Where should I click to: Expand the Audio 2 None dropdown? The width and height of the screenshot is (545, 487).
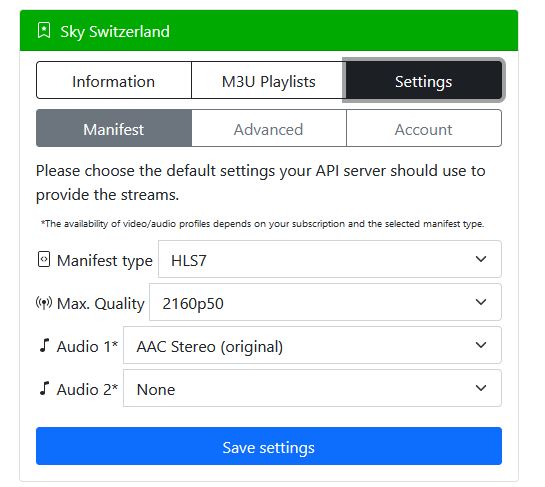point(312,388)
